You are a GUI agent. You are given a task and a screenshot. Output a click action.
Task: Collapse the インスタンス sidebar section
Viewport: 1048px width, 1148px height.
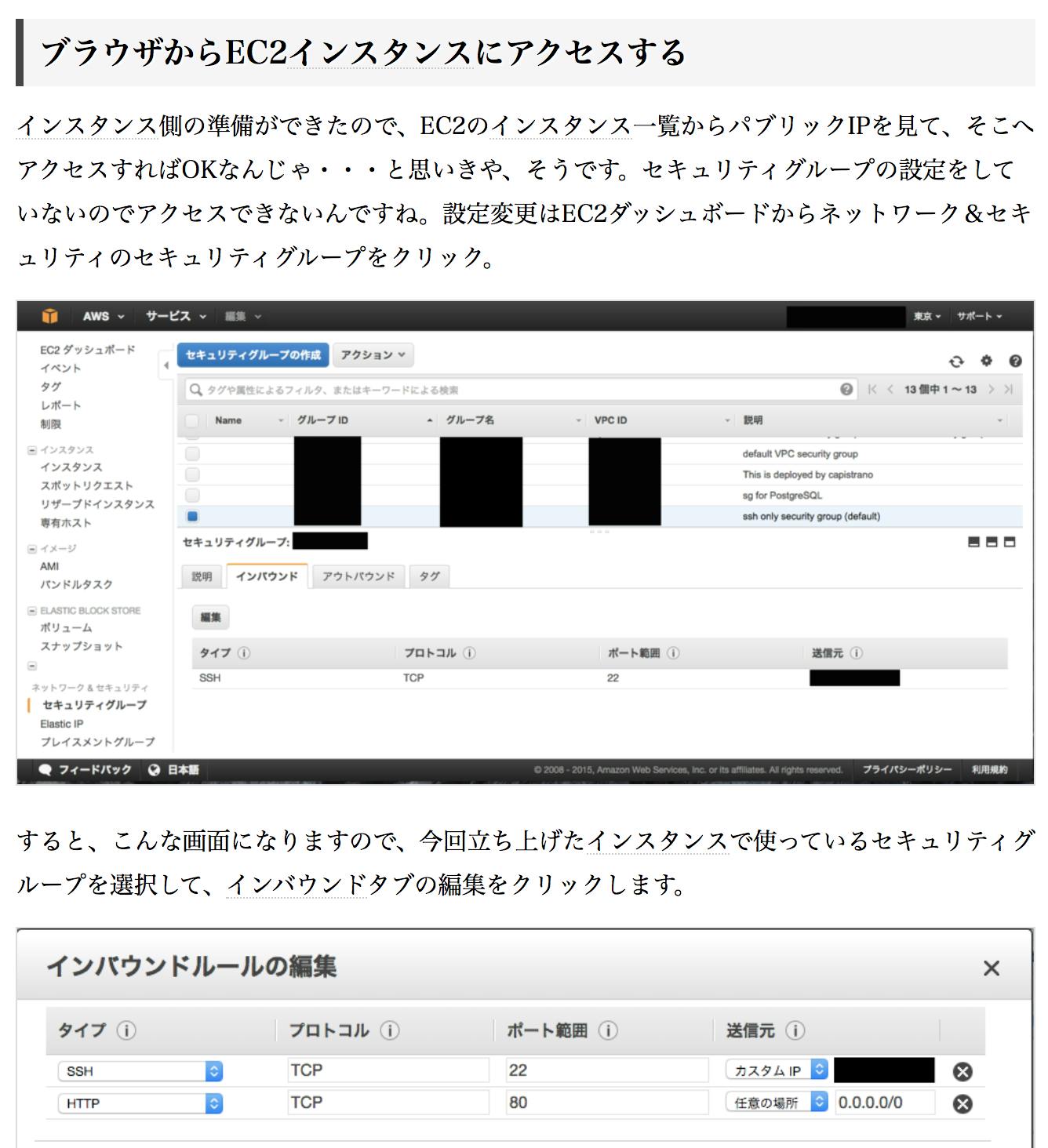tap(32, 450)
